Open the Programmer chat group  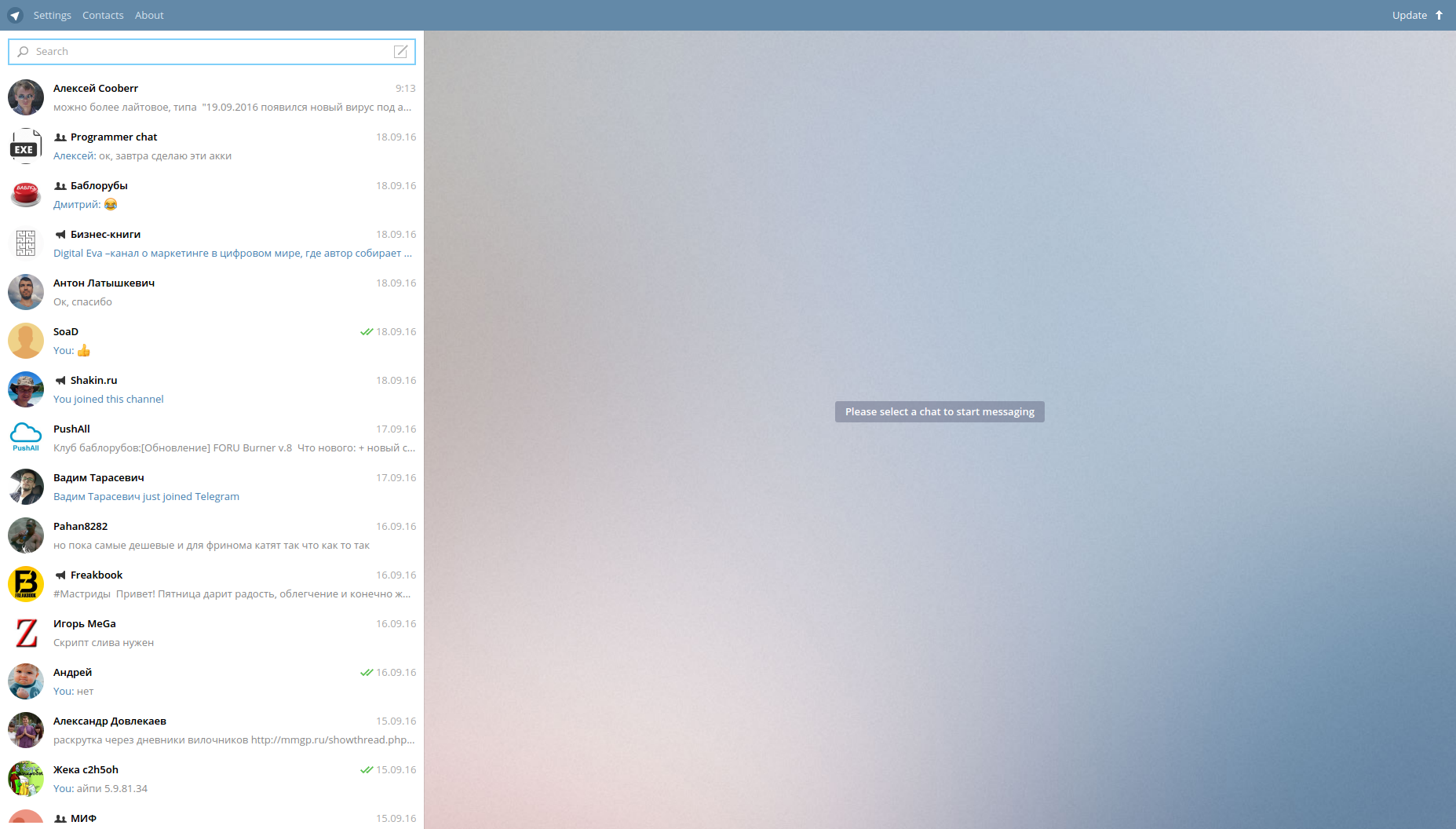tap(212, 146)
